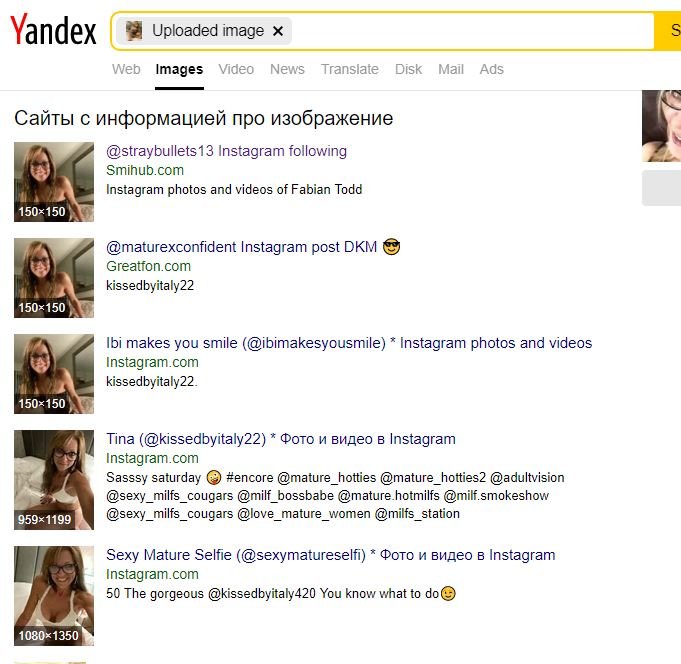Switch to the Web tab

(126, 69)
